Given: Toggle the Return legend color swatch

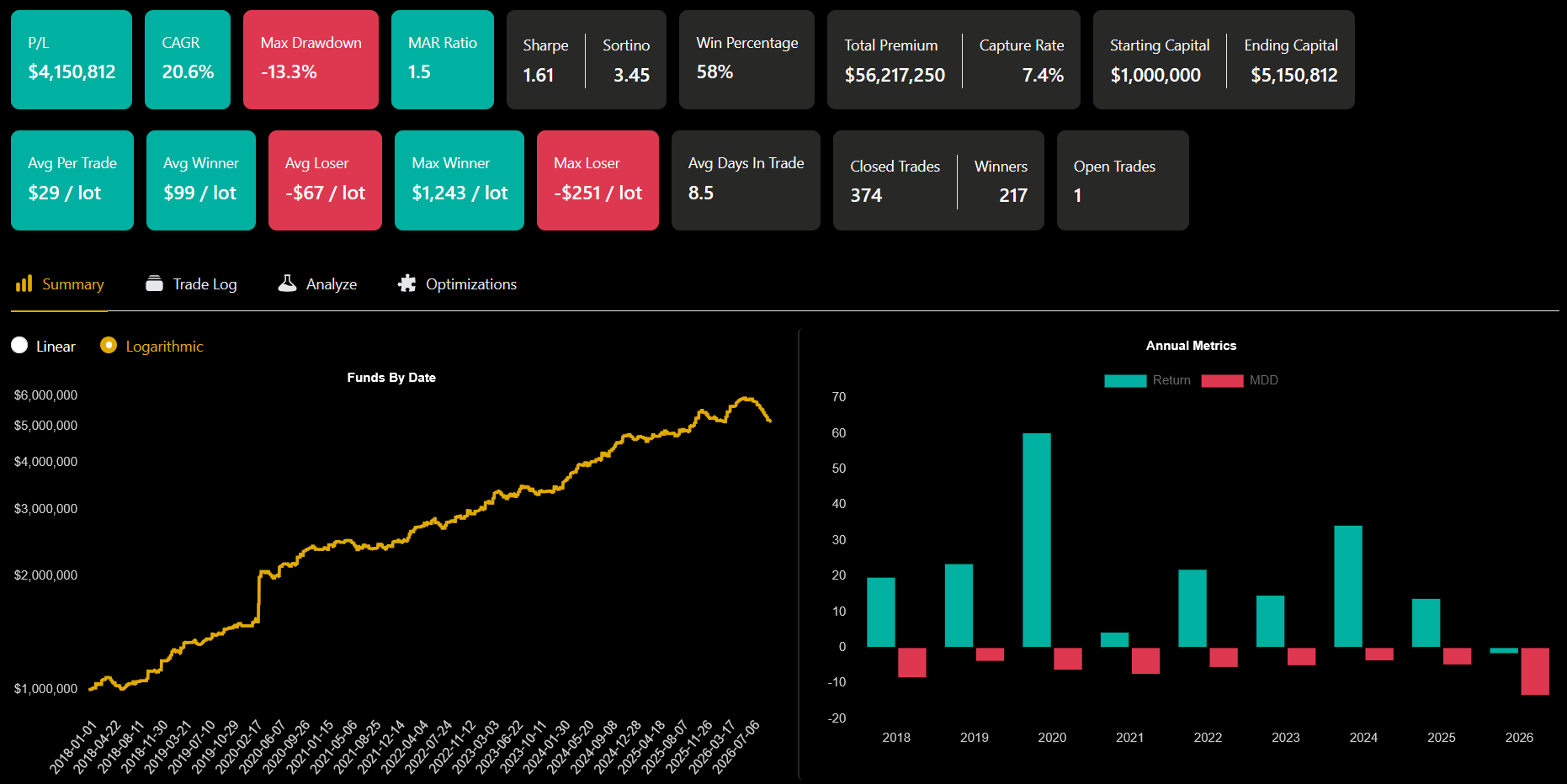Looking at the screenshot, I should pos(1125,380).
